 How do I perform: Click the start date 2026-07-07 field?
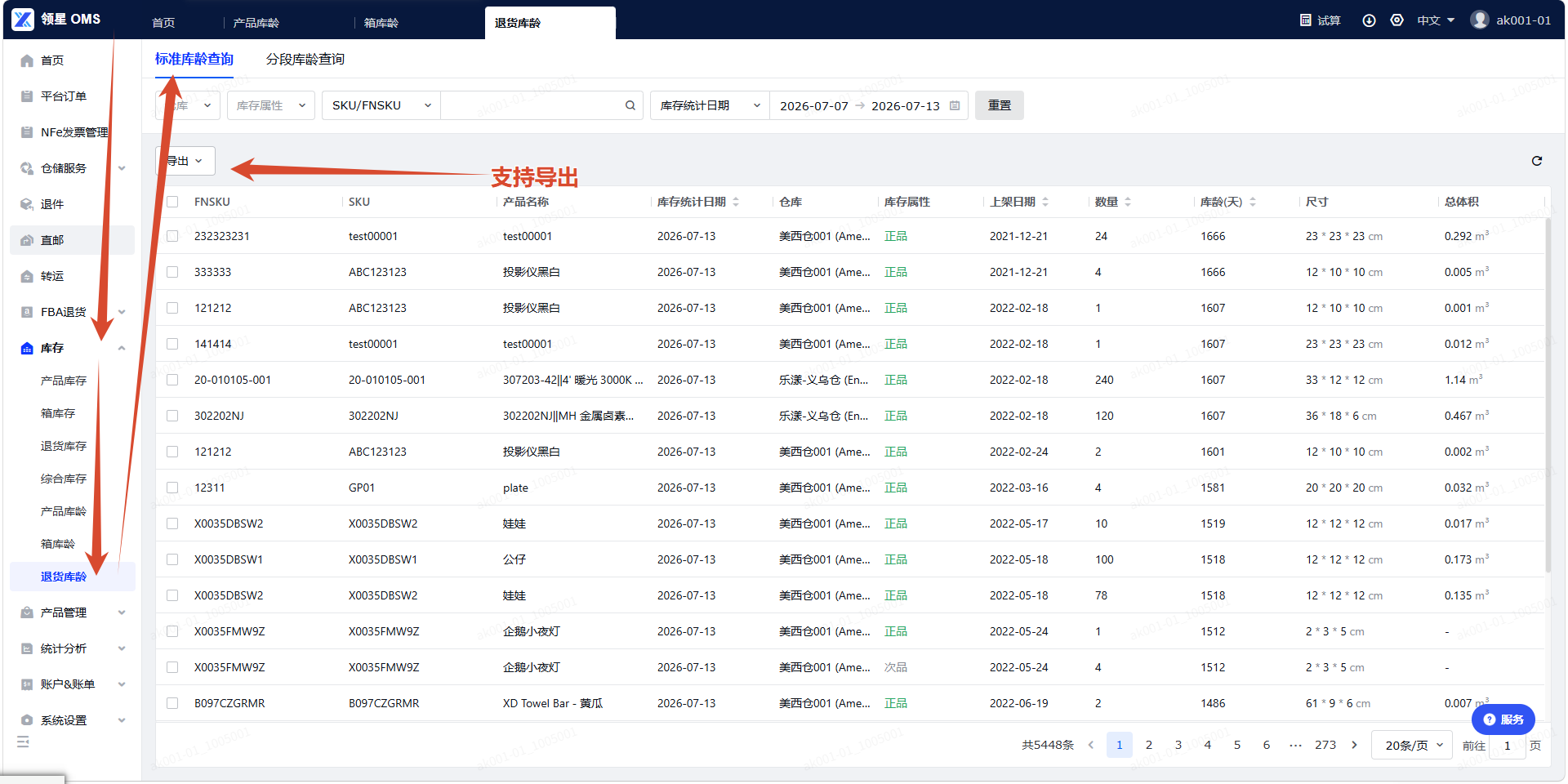click(x=814, y=106)
